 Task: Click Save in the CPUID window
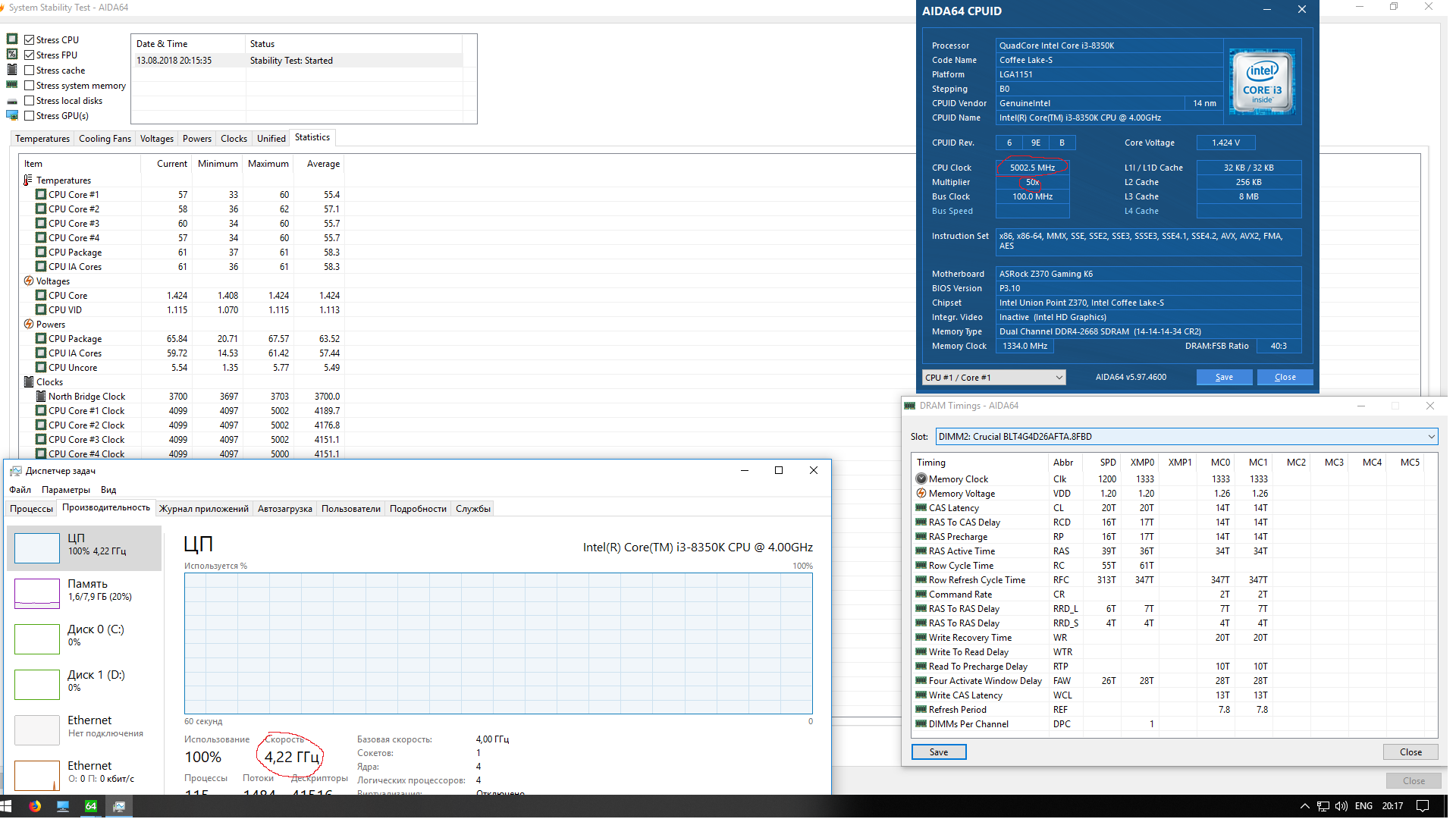(x=1224, y=378)
